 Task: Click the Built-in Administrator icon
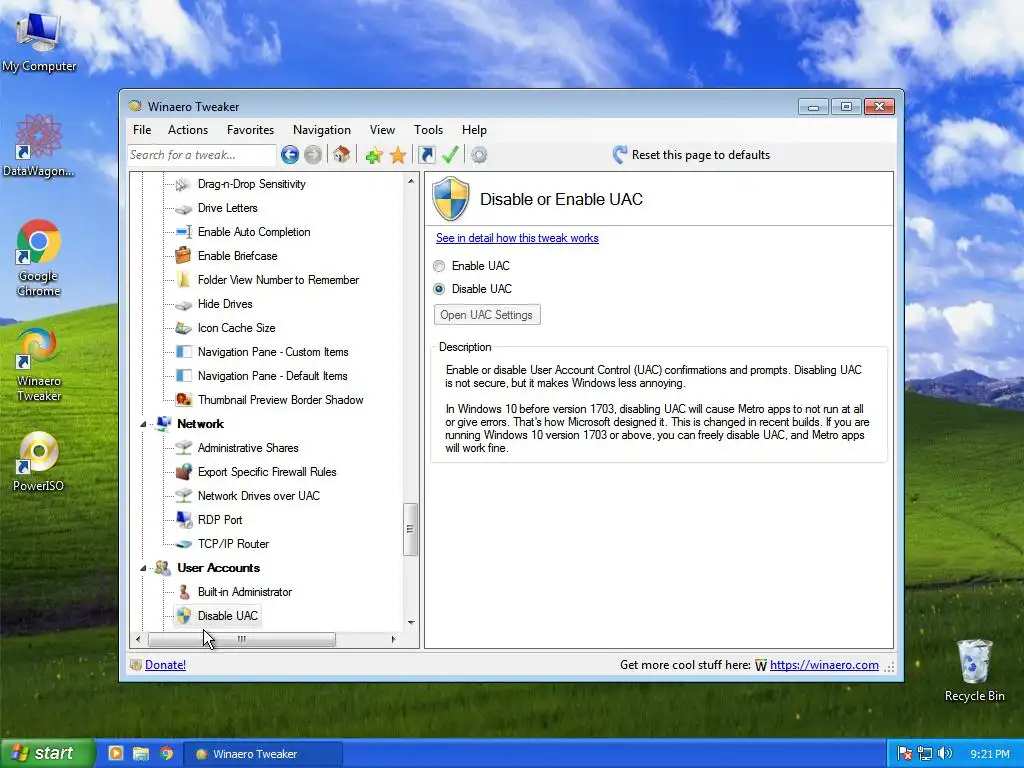tap(184, 592)
